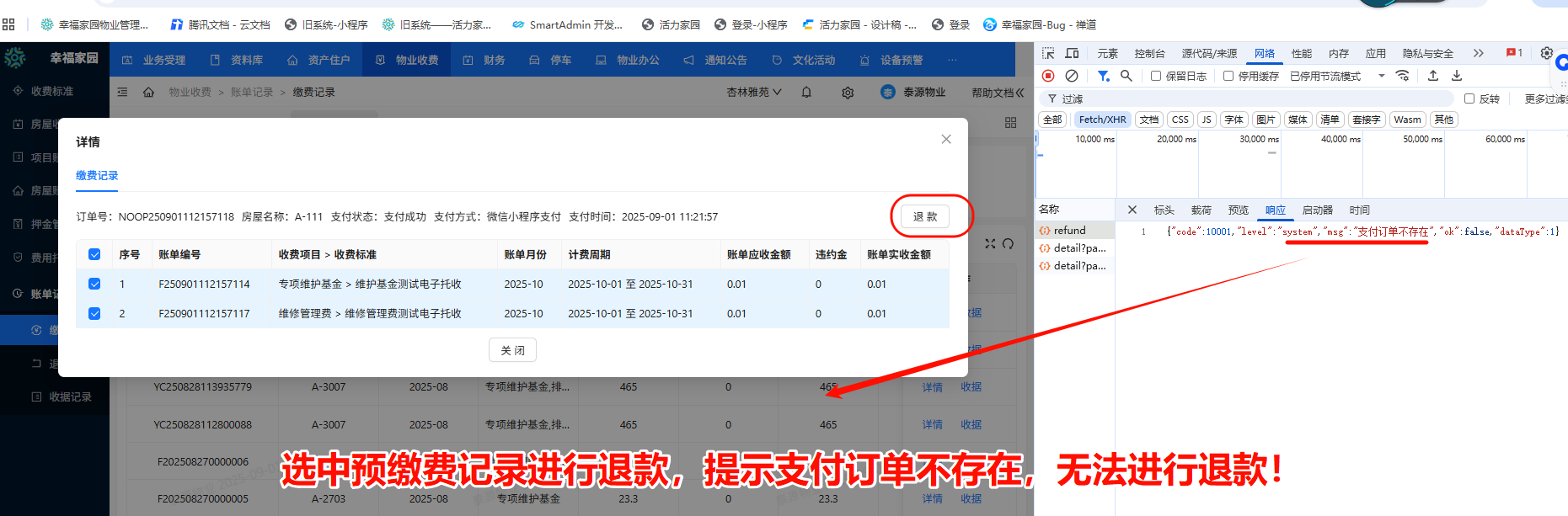
Task: Toggle the device toolbar icon
Action: (x=1072, y=53)
